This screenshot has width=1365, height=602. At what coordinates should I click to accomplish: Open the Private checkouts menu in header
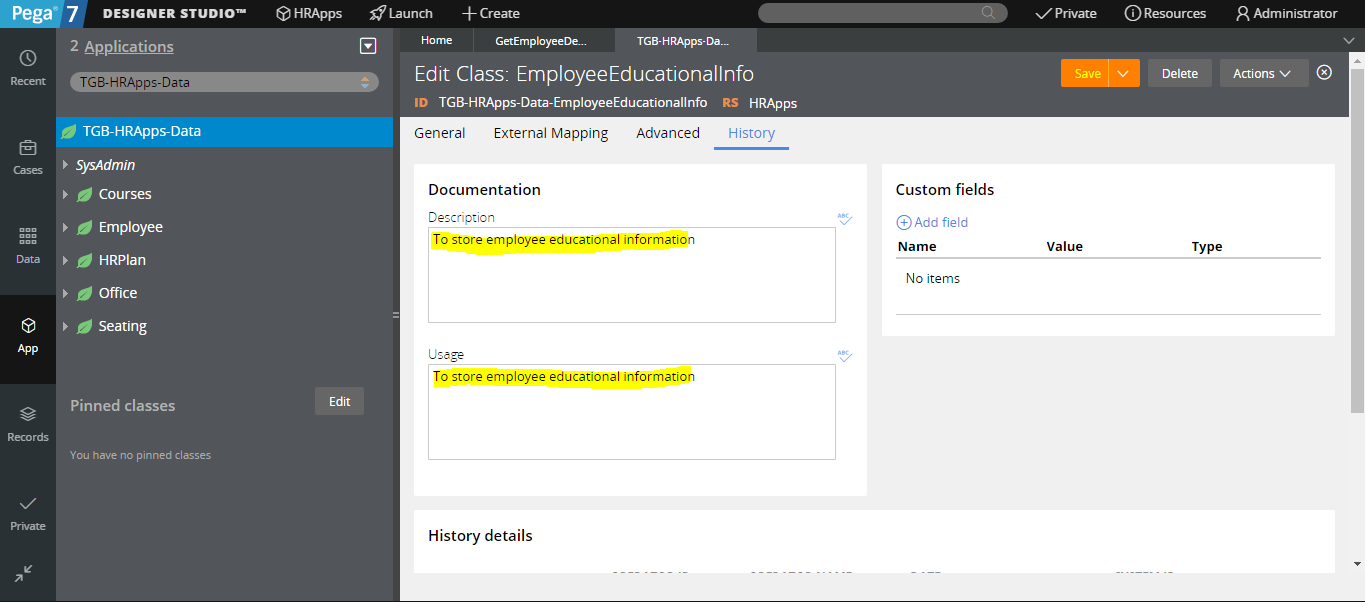[x=1065, y=13]
